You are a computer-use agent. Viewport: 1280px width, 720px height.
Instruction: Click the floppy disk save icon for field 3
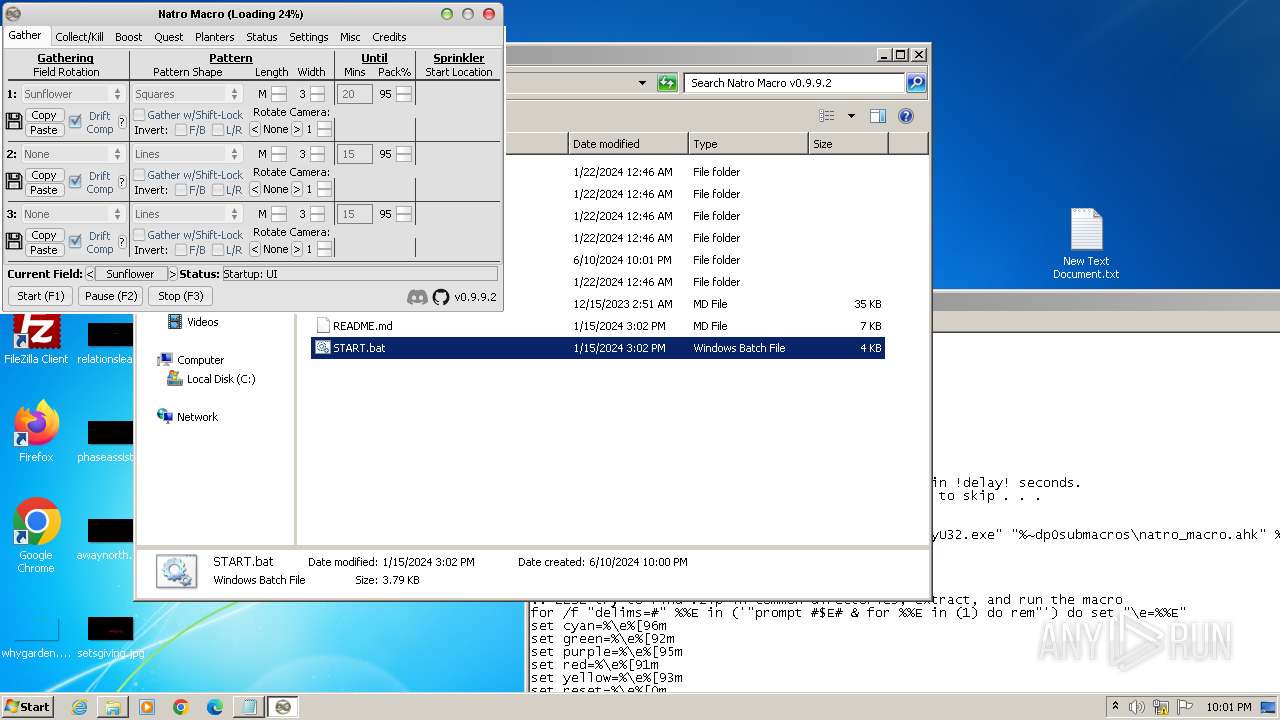(x=14, y=241)
